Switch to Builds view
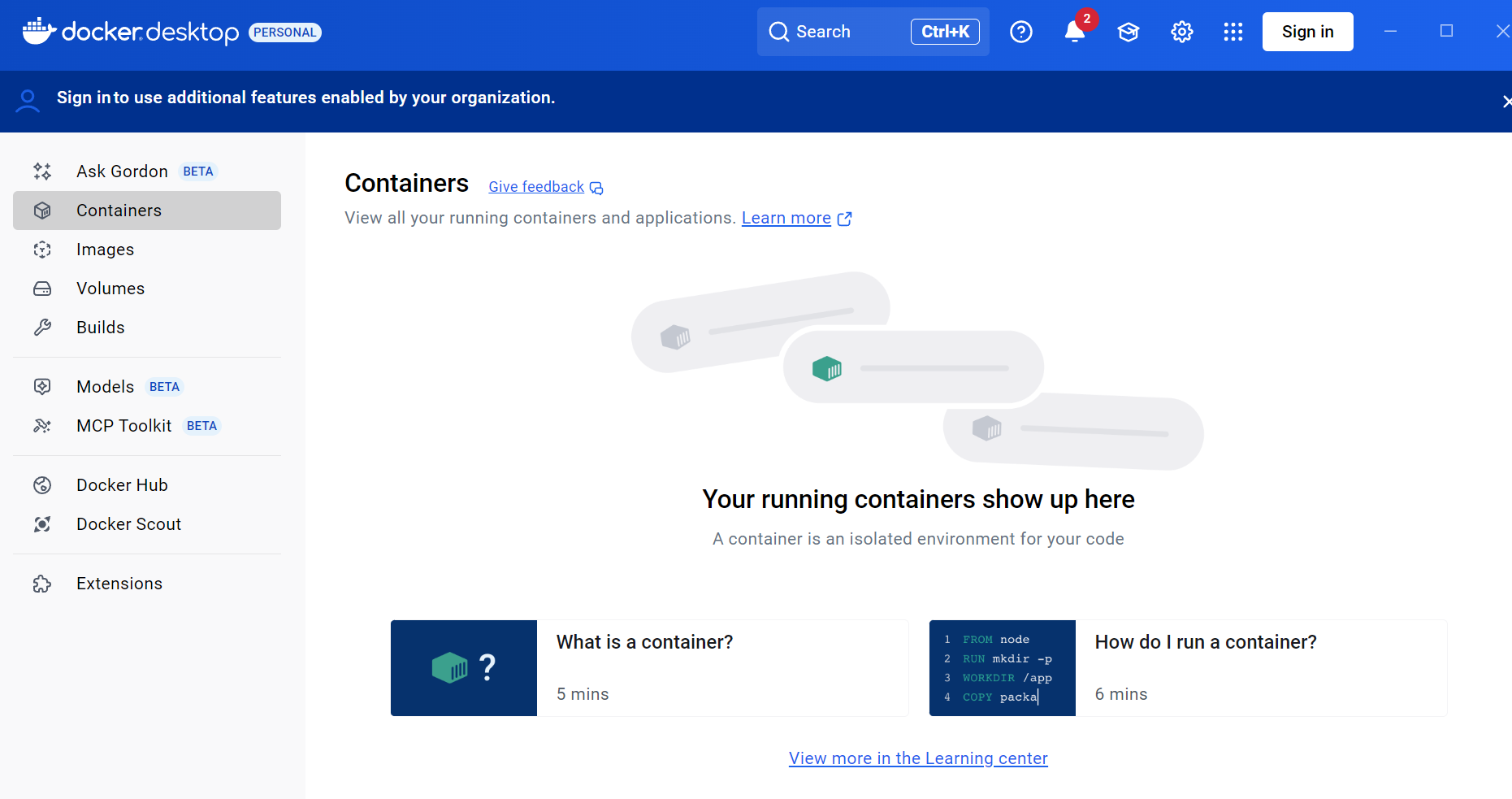The width and height of the screenshot is (1512, 799). click(x=147, y=328)
